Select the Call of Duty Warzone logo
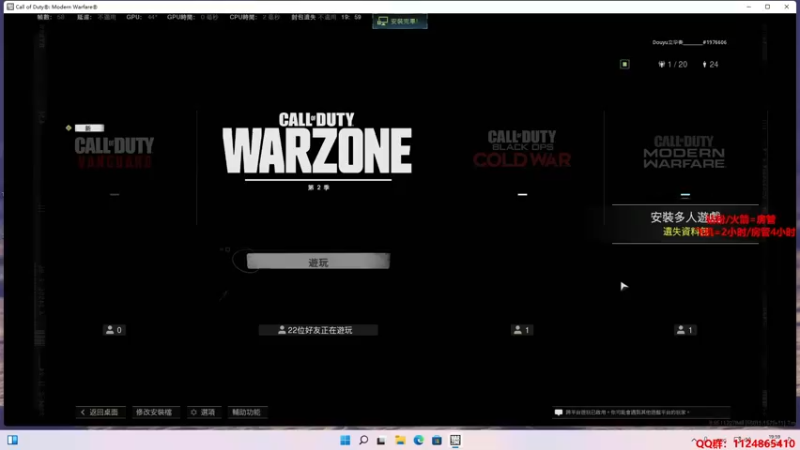The width and height of the screenshot is (800, 450). pyautogui.click(x=317, y=144)
